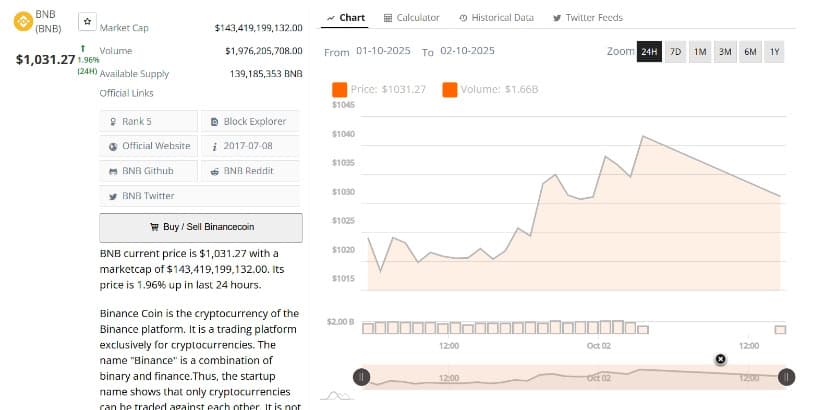The height and width of the screenshot is (410, 825).
Task: Open the BNB Twitter link
Action: [149, 196]
